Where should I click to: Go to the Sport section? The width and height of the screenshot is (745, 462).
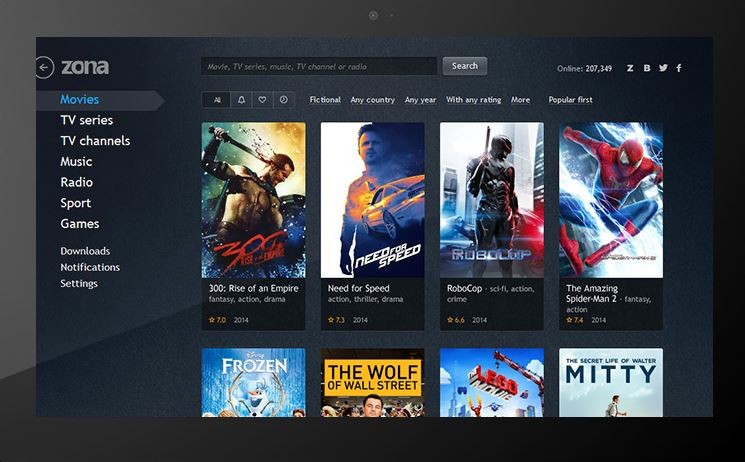76,203
